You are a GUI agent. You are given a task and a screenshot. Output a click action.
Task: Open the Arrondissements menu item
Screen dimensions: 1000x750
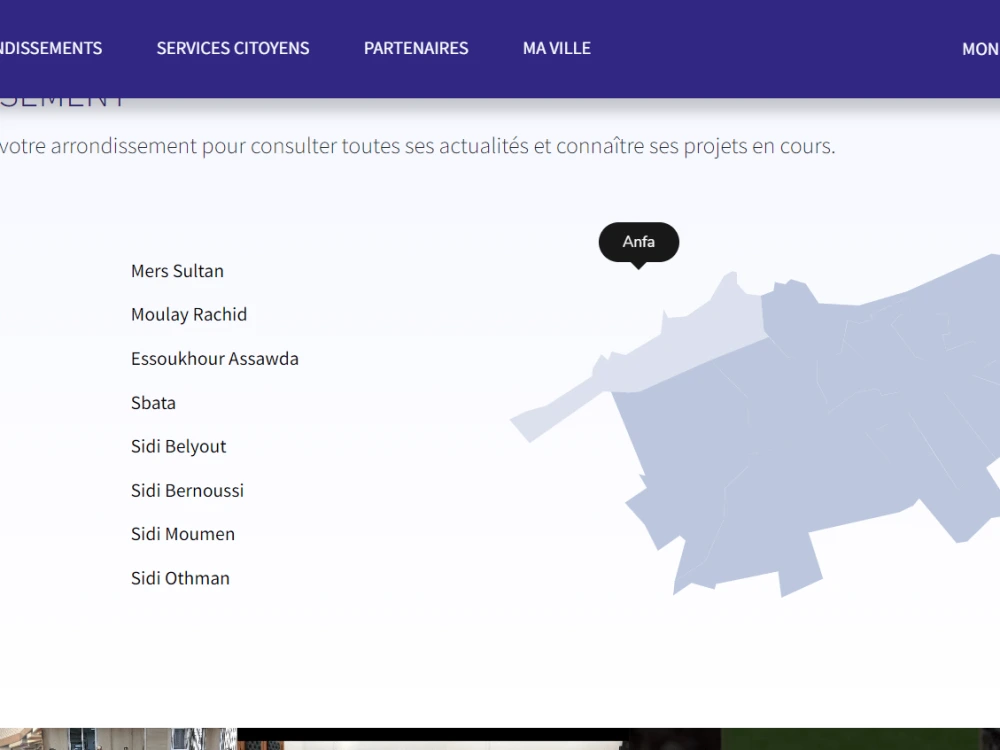pyautogui.click(x=50, y=48)
